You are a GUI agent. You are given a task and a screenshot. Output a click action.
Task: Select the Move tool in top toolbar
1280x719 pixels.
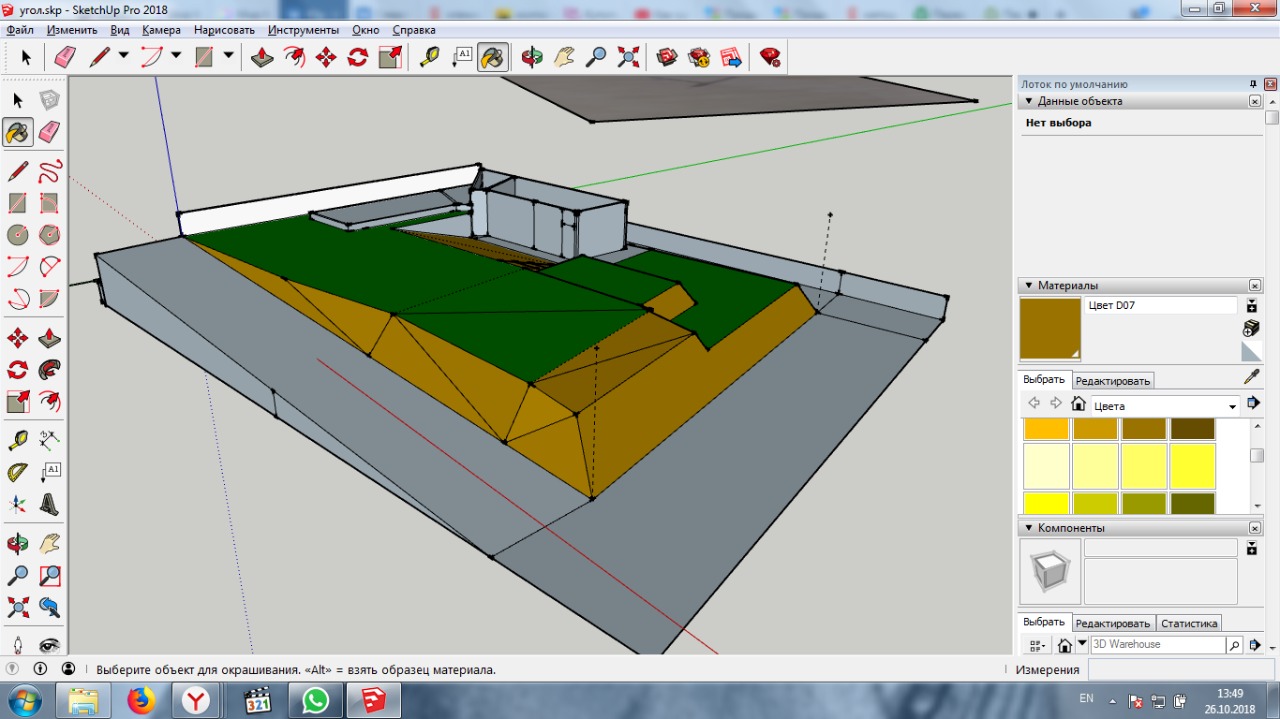coord(326,57)
